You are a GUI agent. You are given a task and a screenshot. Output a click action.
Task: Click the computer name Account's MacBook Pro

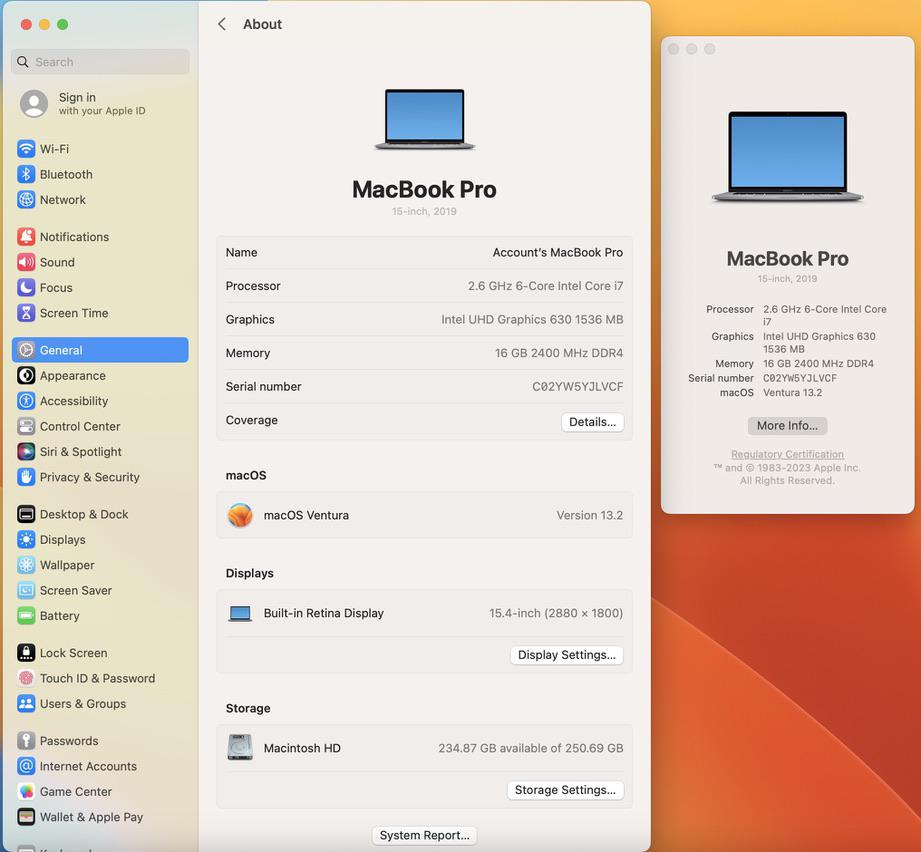coord(557,252)
